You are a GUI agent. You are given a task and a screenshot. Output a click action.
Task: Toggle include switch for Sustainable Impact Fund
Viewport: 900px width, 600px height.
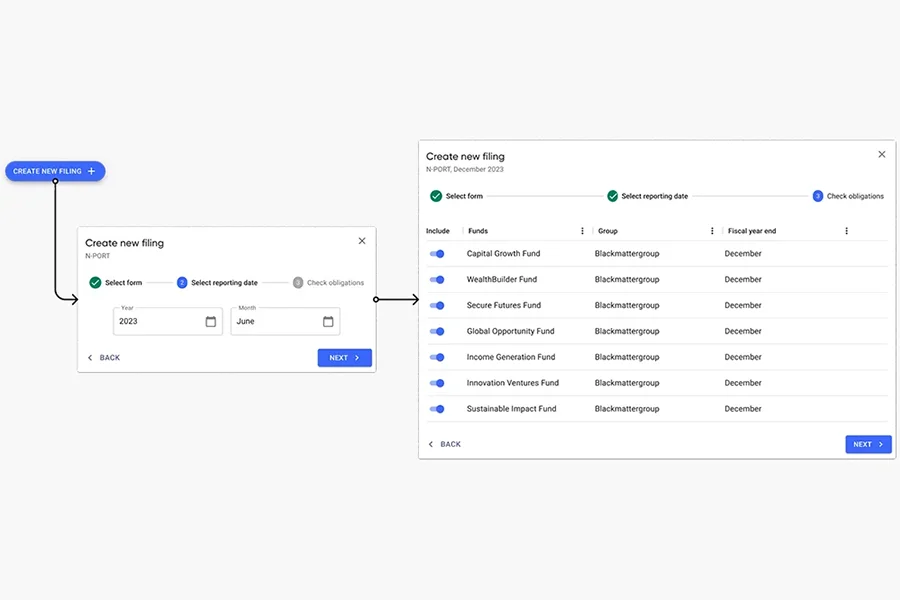437,409
